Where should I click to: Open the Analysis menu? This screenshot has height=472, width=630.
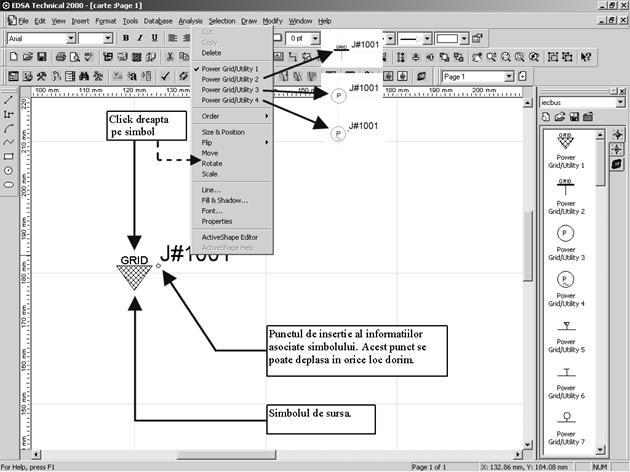(190, 20)
